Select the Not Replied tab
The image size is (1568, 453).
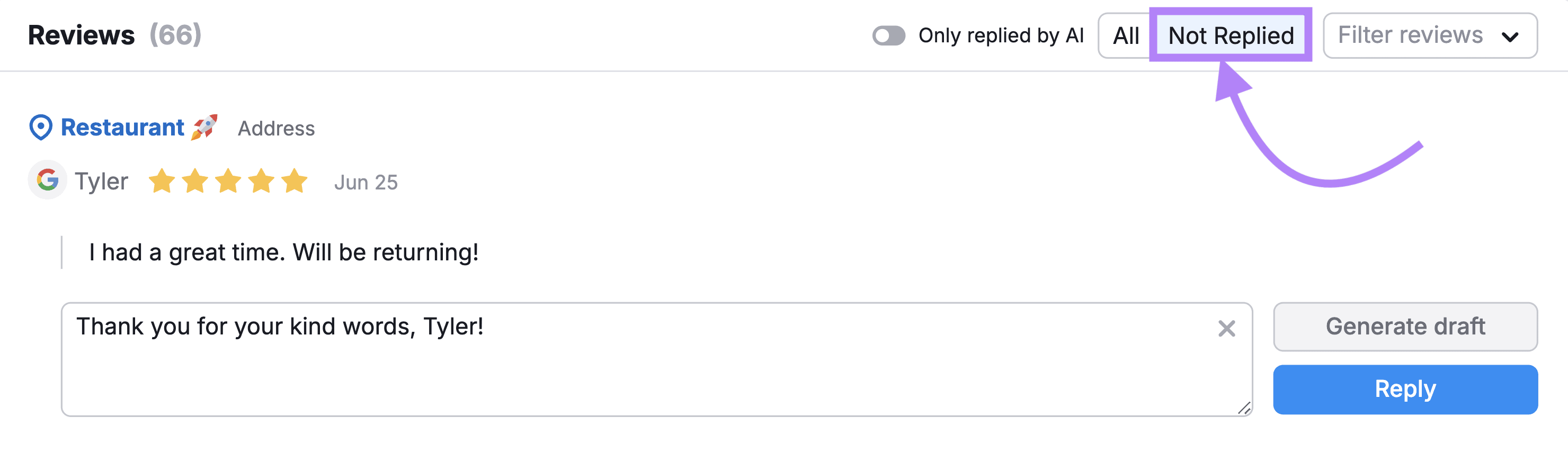click(x=1231, y=35)
